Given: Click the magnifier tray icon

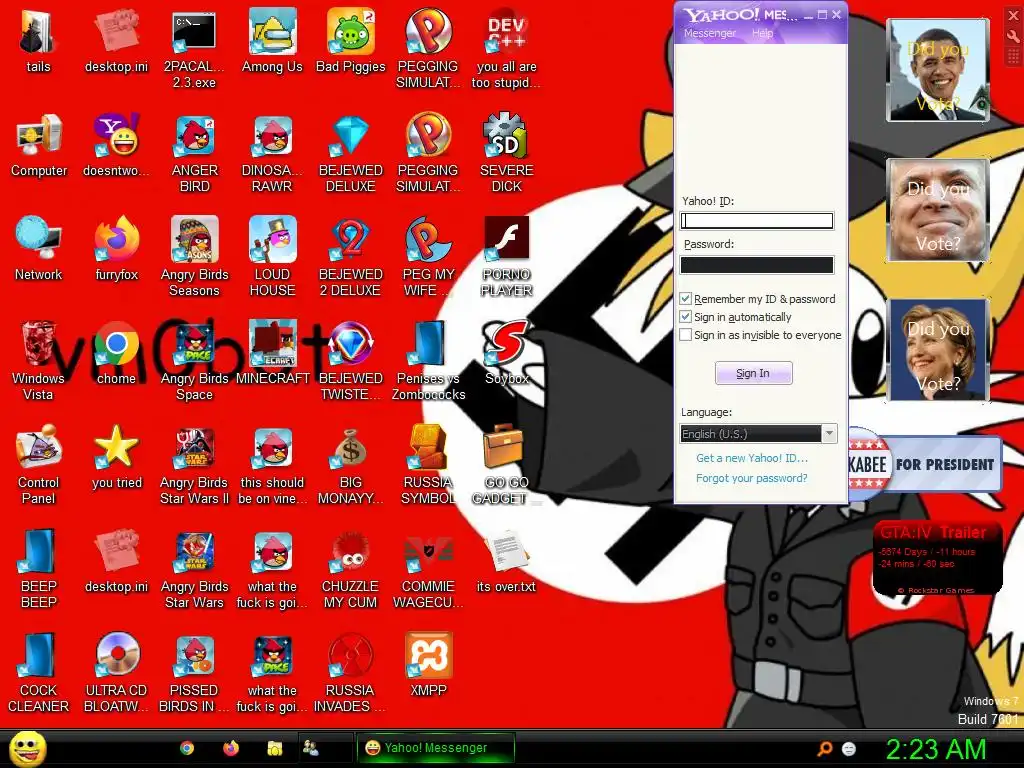Looking at the screenshot, I should [x=825, y=748].
